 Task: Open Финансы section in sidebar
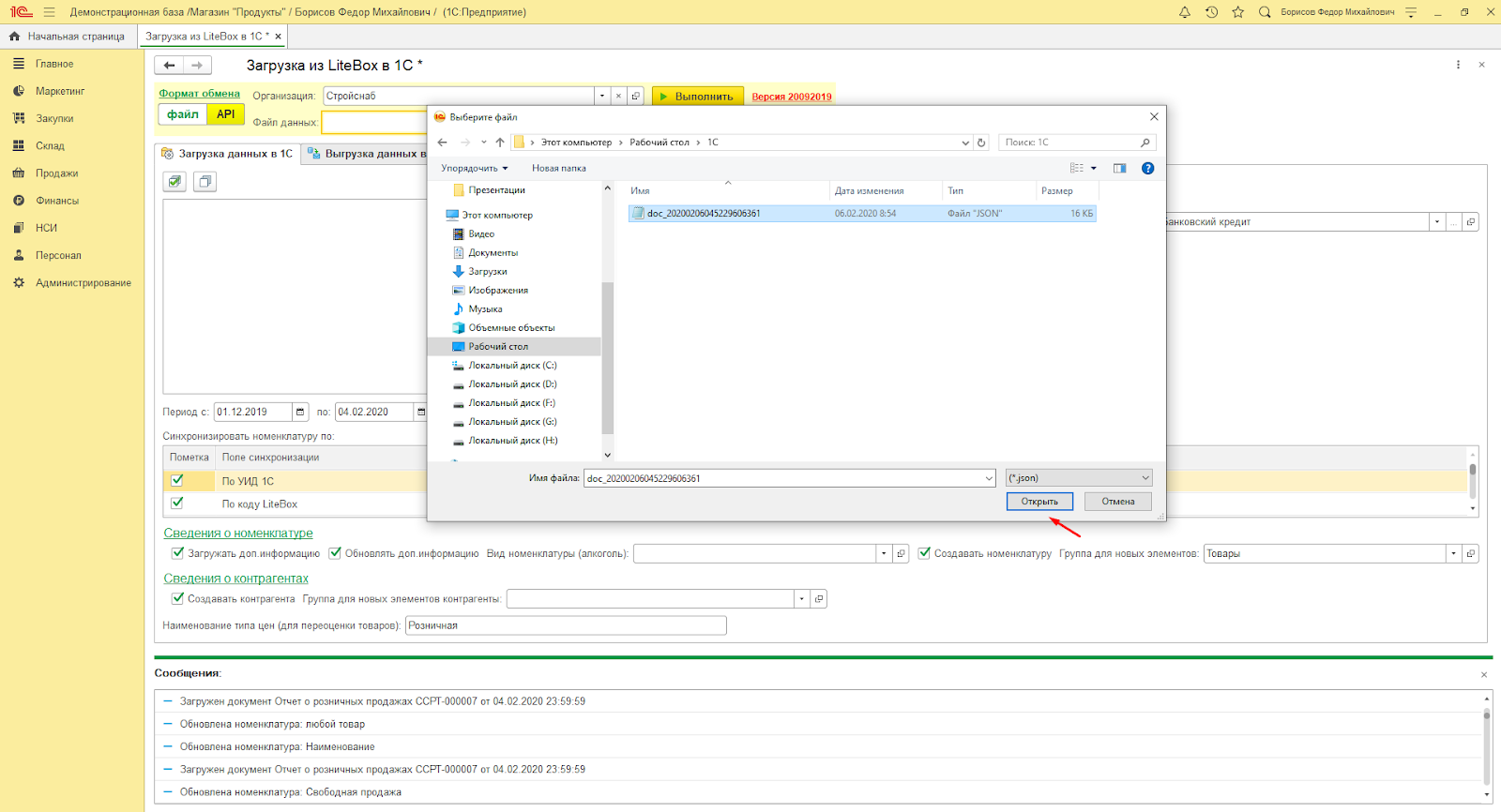(57, 200)
